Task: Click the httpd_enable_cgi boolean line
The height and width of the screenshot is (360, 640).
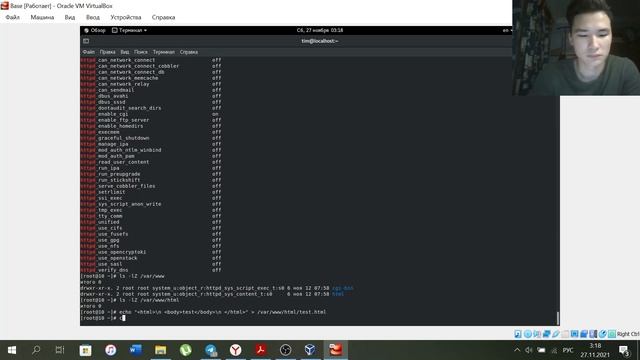Action: pyautogui.click(x=151, y=114)
